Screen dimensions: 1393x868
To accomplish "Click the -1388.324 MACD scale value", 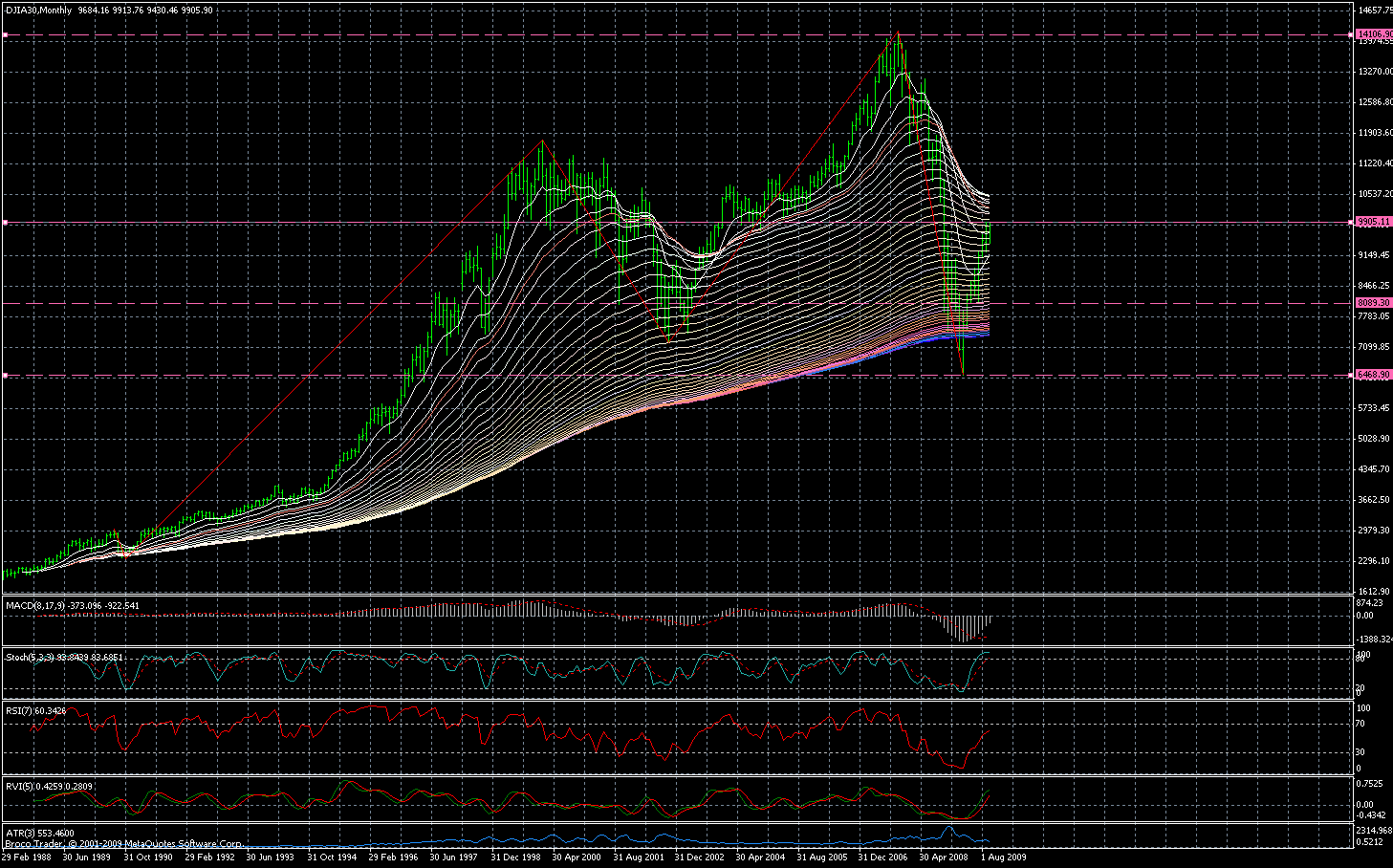I will [x=1374, y=638].
